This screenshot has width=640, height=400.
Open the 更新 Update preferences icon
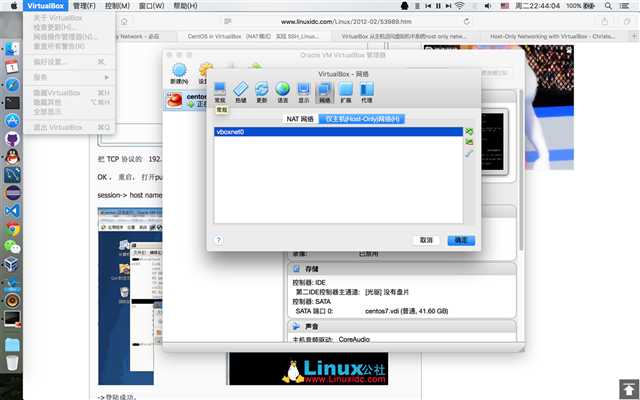262,92
